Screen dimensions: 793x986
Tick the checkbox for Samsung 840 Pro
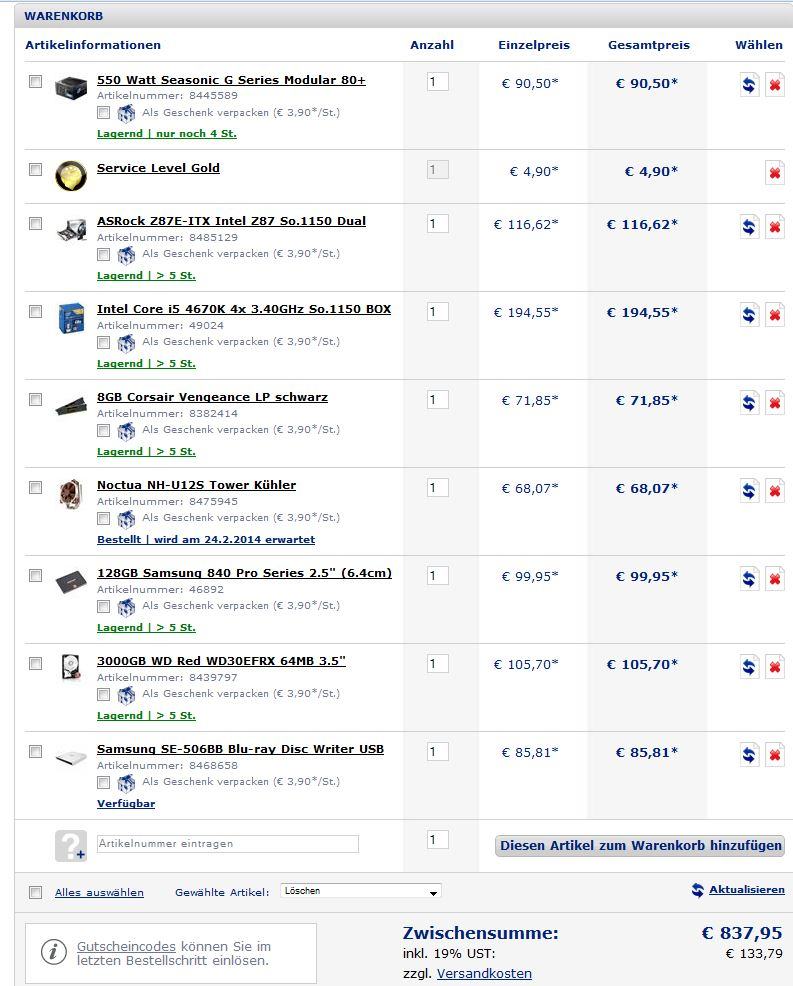(36, 576)
